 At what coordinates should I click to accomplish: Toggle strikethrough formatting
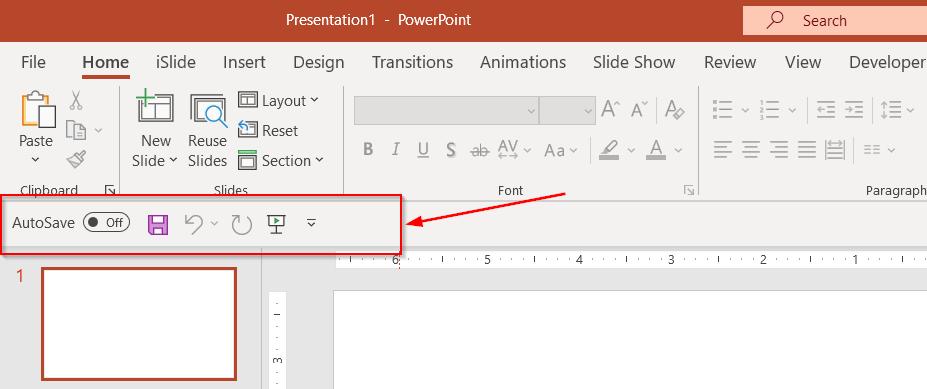pos(479,151)
